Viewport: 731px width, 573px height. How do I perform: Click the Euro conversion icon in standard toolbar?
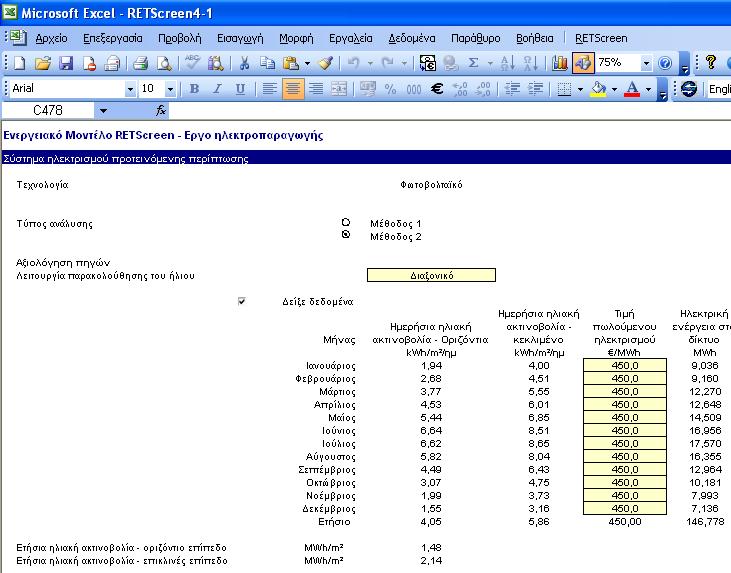pyautogui.click(x=427, y=63)
